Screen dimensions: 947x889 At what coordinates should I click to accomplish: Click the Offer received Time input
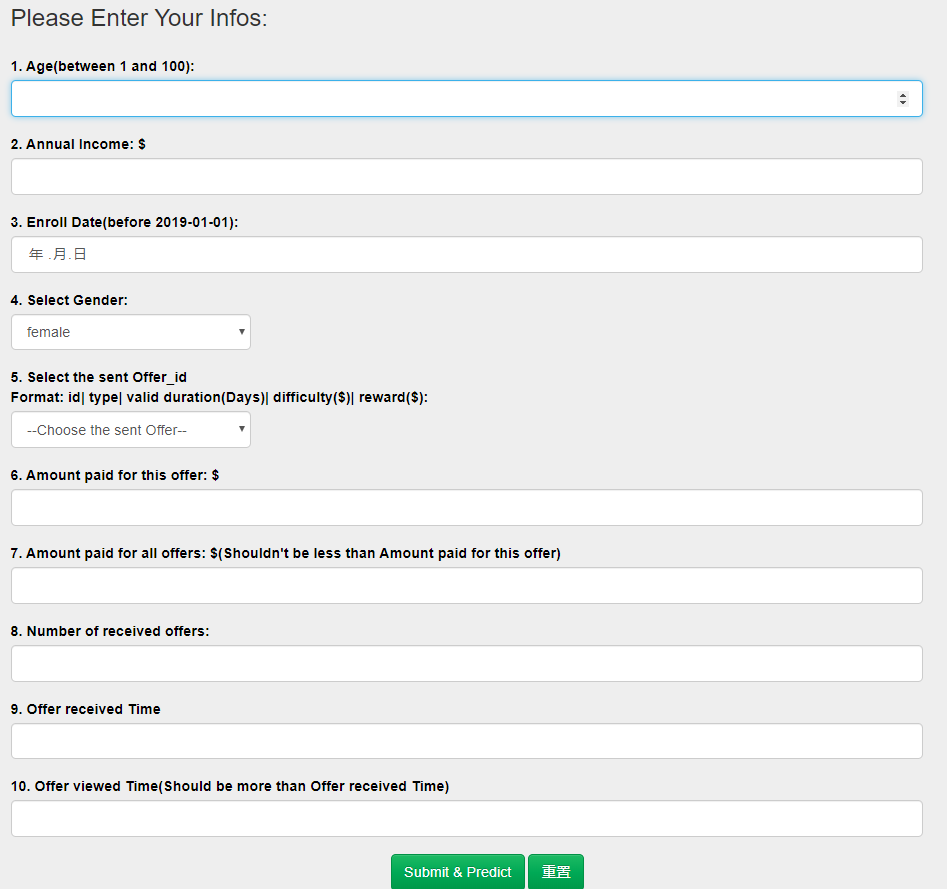(466, 740)
